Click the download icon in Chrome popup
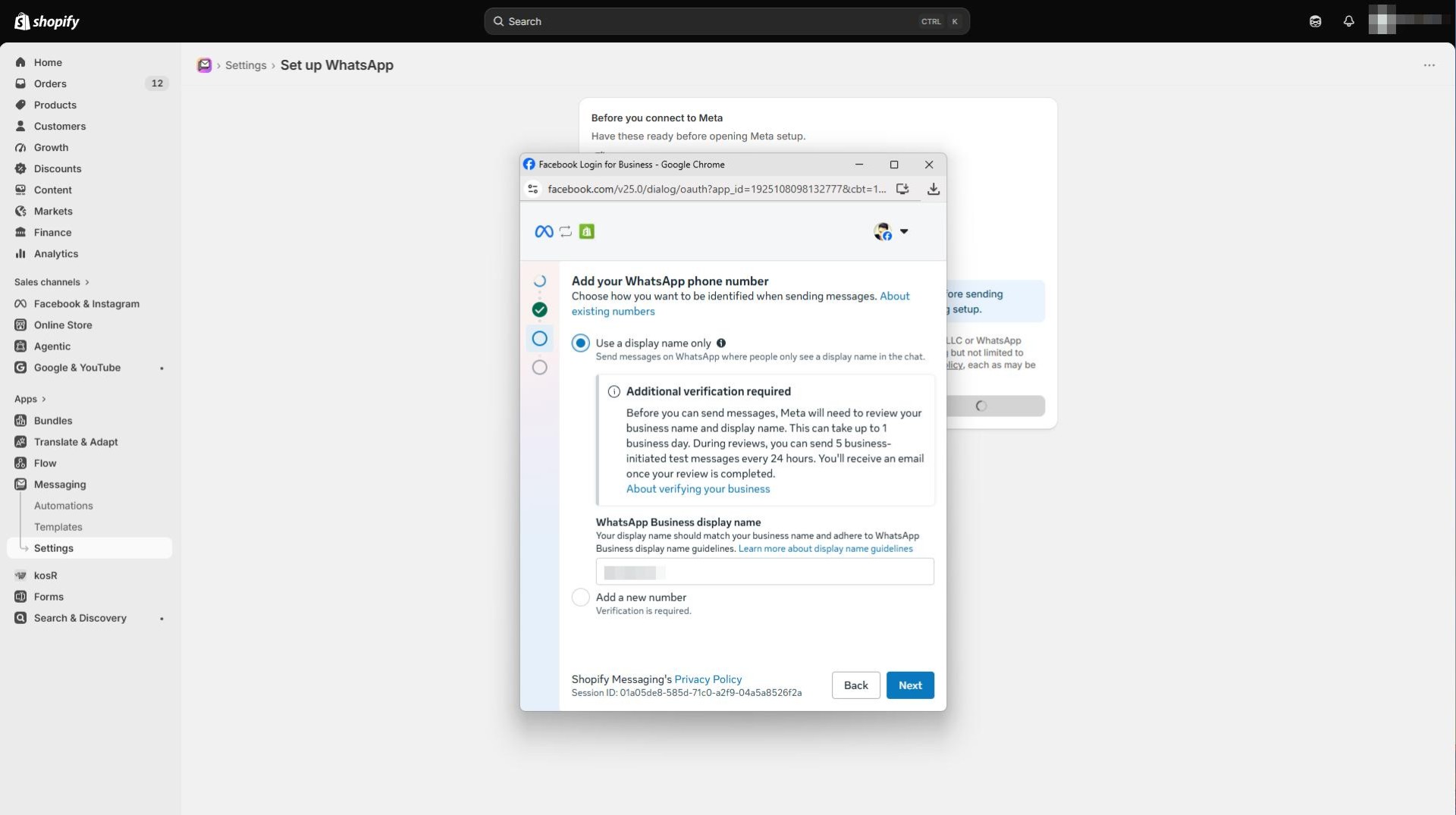This screenshot has width=1456, height=815. point(934,189)
